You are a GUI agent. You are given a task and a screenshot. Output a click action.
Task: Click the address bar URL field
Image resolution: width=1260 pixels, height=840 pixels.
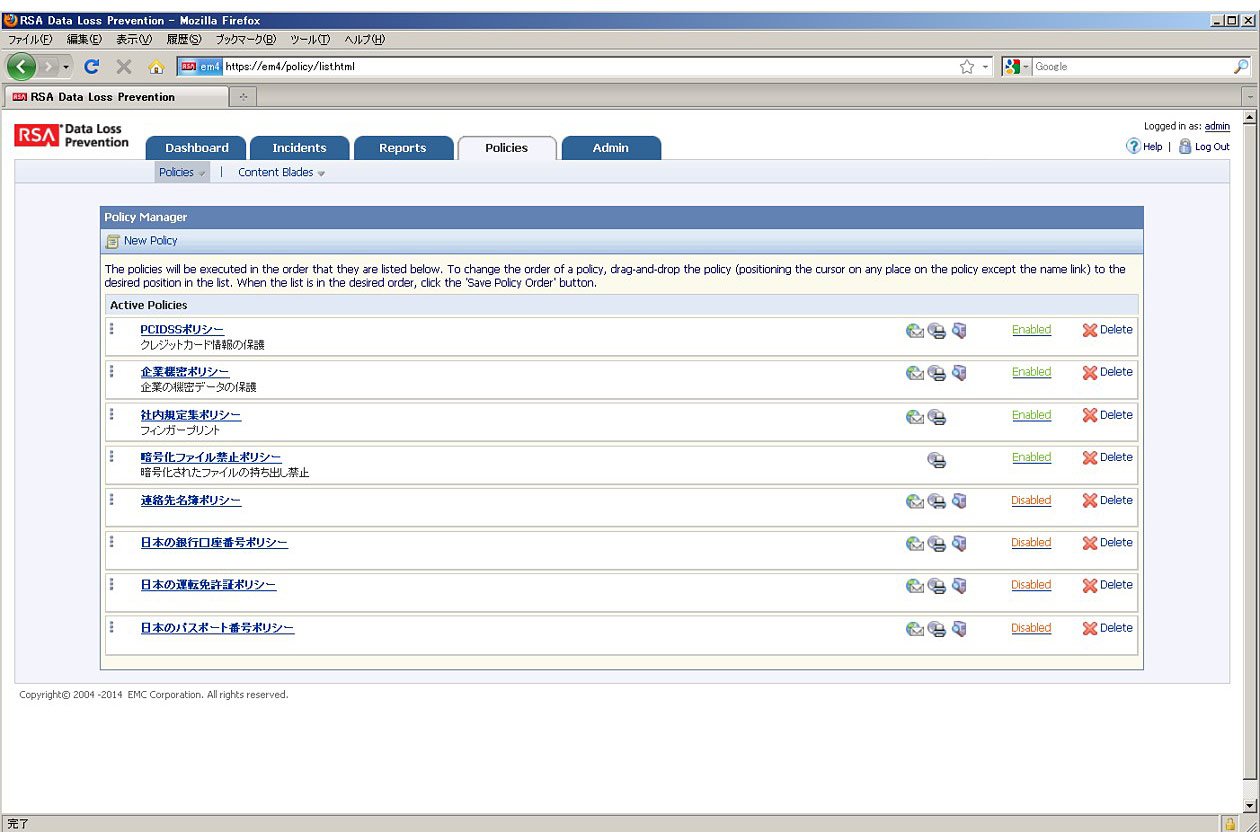[585, 67]
